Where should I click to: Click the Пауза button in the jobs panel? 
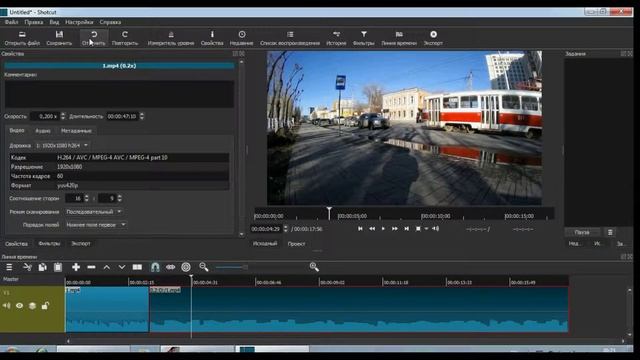click(x=582, y=232)
